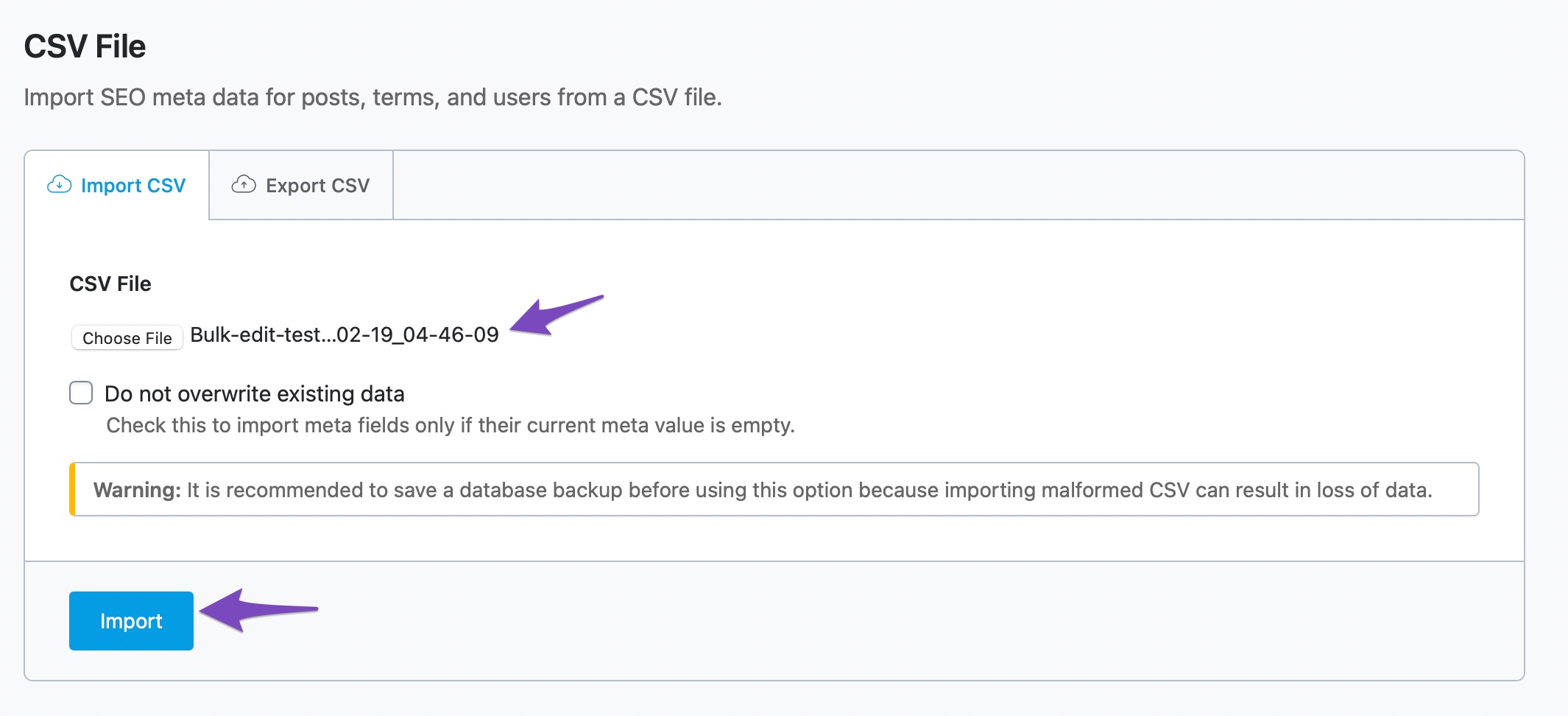
Task: Click the "Import SEO meta data" description text
Action: click(x=372, y=97)
